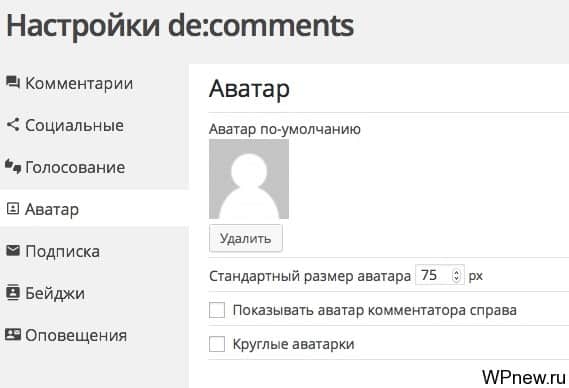Click the px unit label
The image size is (569, 388).
[x=475, y=276]
